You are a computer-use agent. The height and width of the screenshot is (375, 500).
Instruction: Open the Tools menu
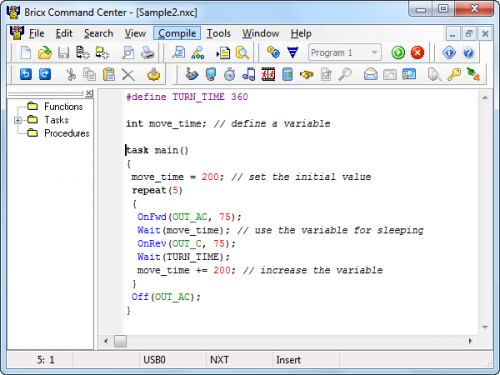(x=218, y=33)
